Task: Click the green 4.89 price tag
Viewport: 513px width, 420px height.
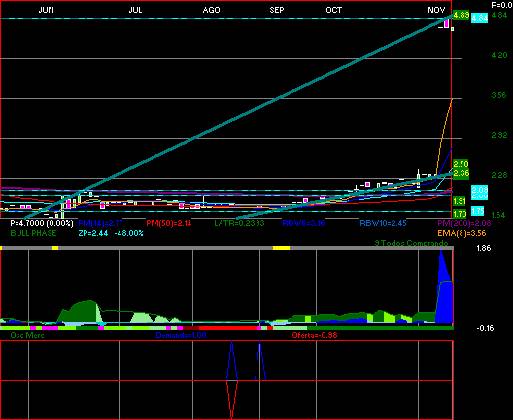Action: coord(461,15)
